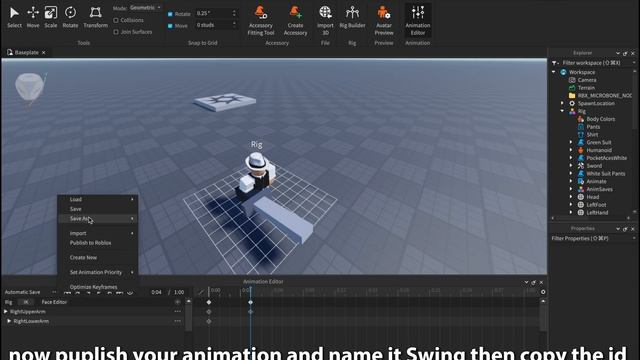The width and height of the screenshot is (640, 360).
Task: Enable the Join Surfaces checkbox
Action: (116, 32)
